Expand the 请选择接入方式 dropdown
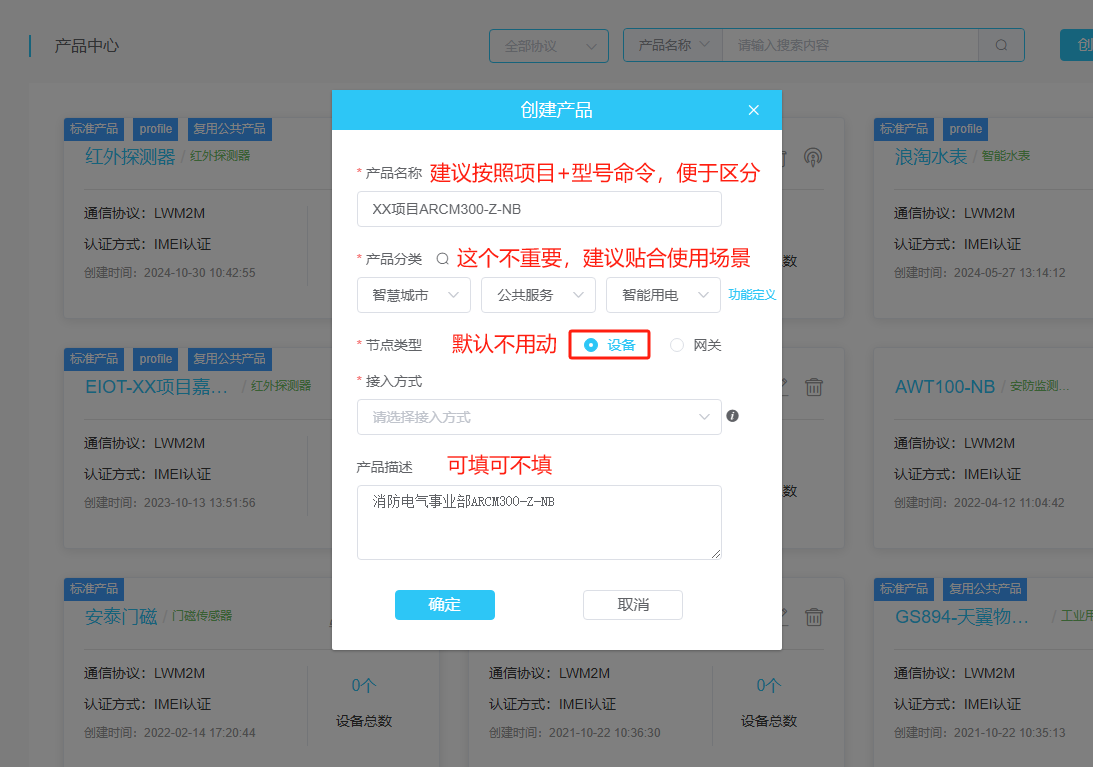Screen dimensions: 1093x767 538,417
